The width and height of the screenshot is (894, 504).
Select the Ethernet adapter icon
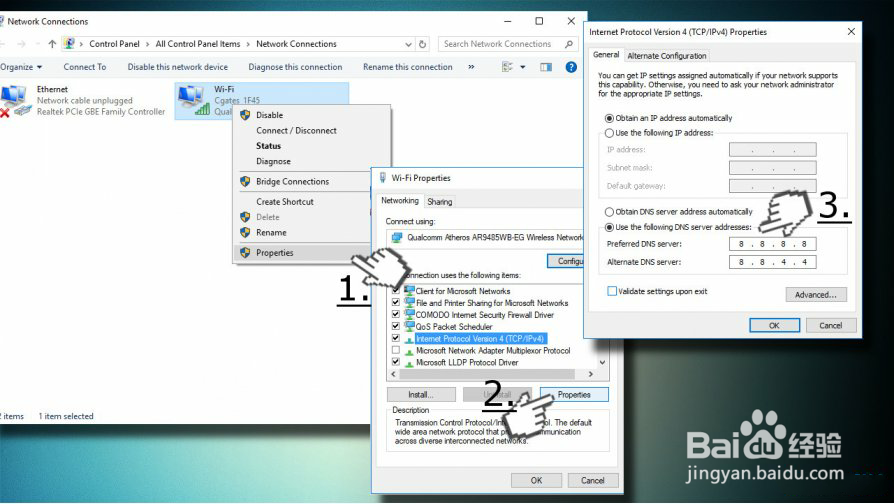click(x=14, y=100)
